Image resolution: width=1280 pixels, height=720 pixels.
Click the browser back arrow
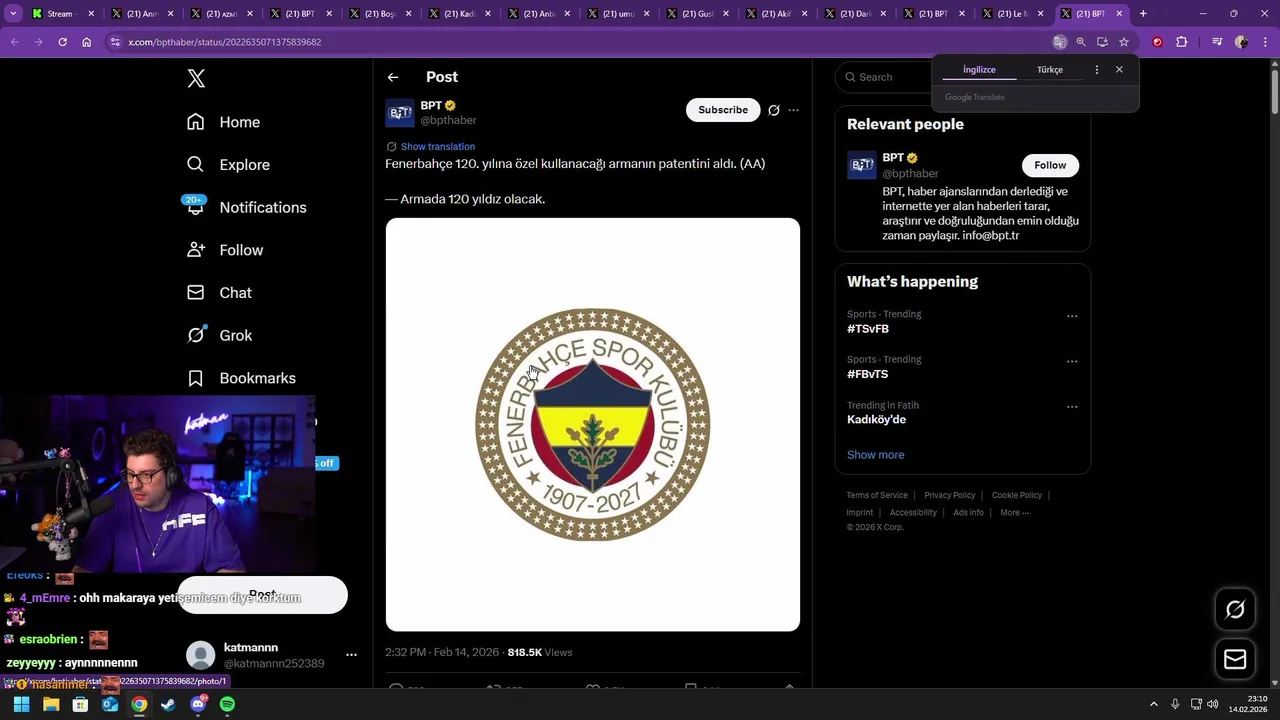click(x=15, y=42)
